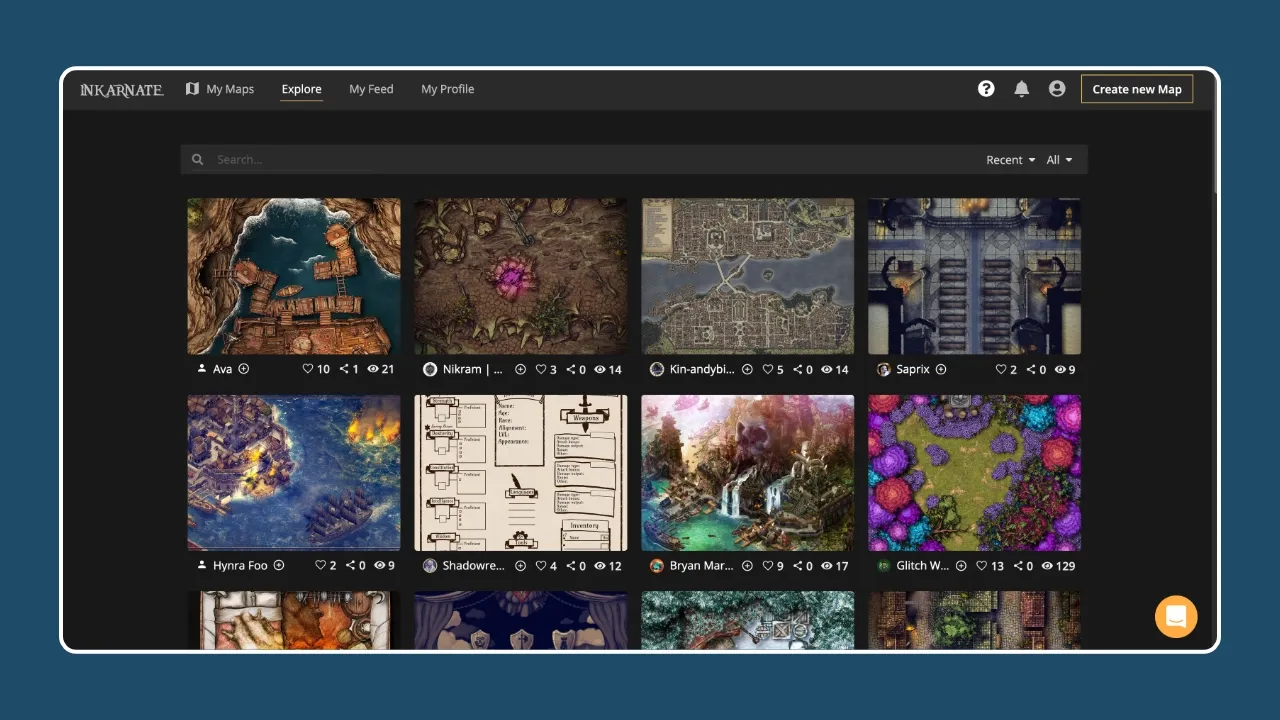
Task: Click the map icon beside My Maps
Action: pos(192,88)
